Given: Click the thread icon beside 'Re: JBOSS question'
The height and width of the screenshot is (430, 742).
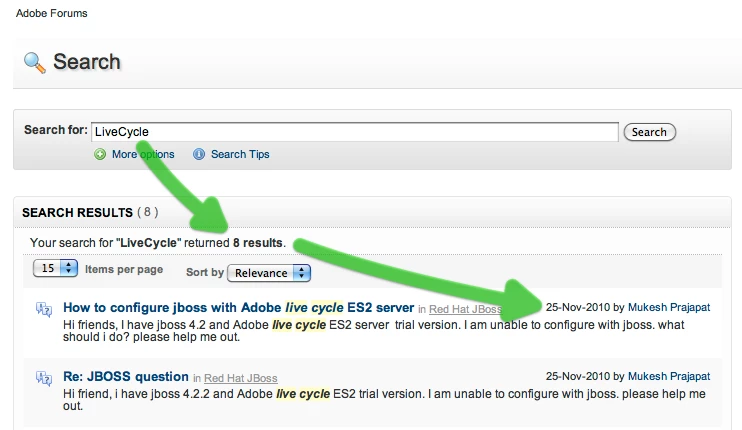Looking at the screenshot, I should click(x=44, y=378).
